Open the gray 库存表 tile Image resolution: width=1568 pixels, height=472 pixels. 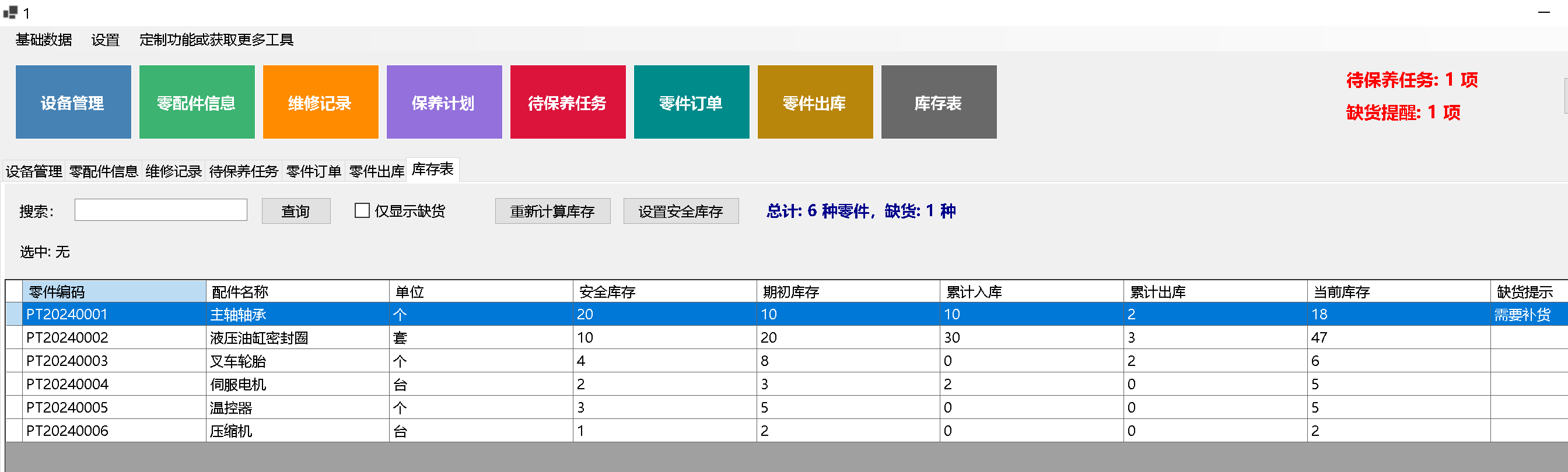[938, 102]
